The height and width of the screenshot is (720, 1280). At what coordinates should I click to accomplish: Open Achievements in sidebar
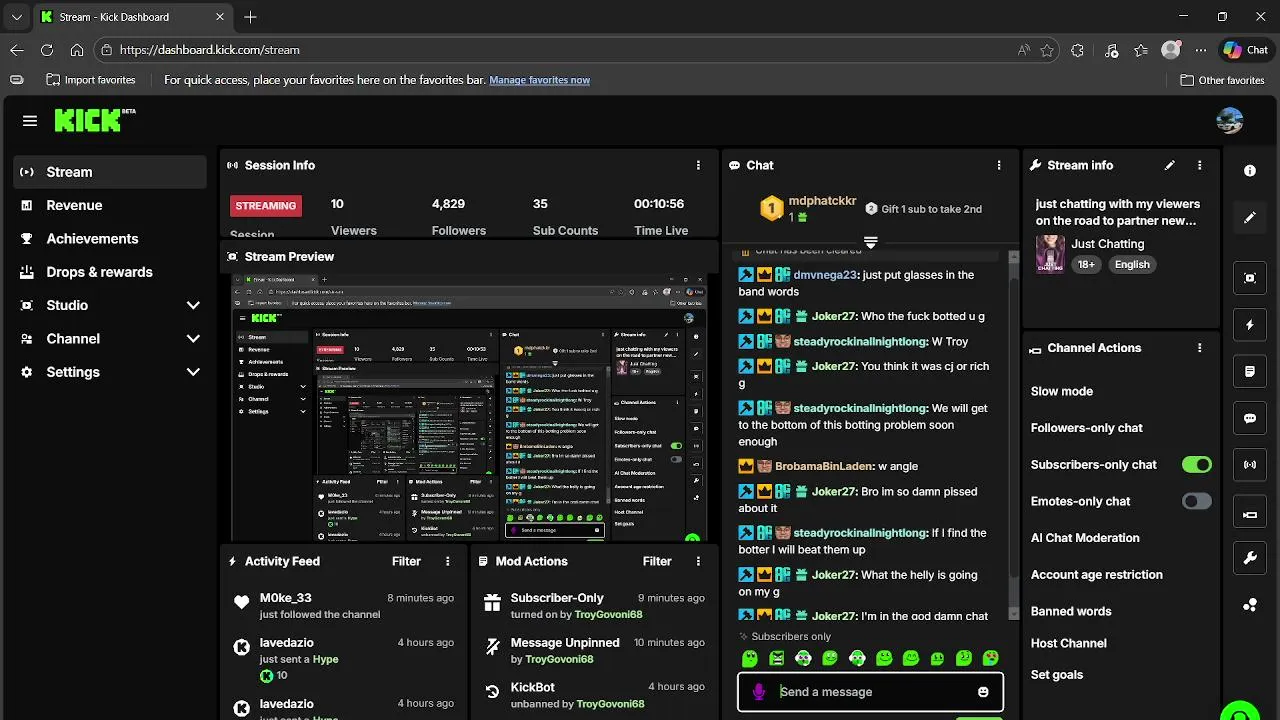pos(110,238)
